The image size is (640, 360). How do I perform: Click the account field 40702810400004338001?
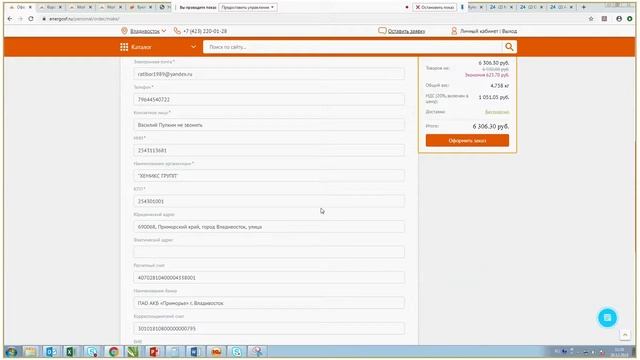pos(269,278)
